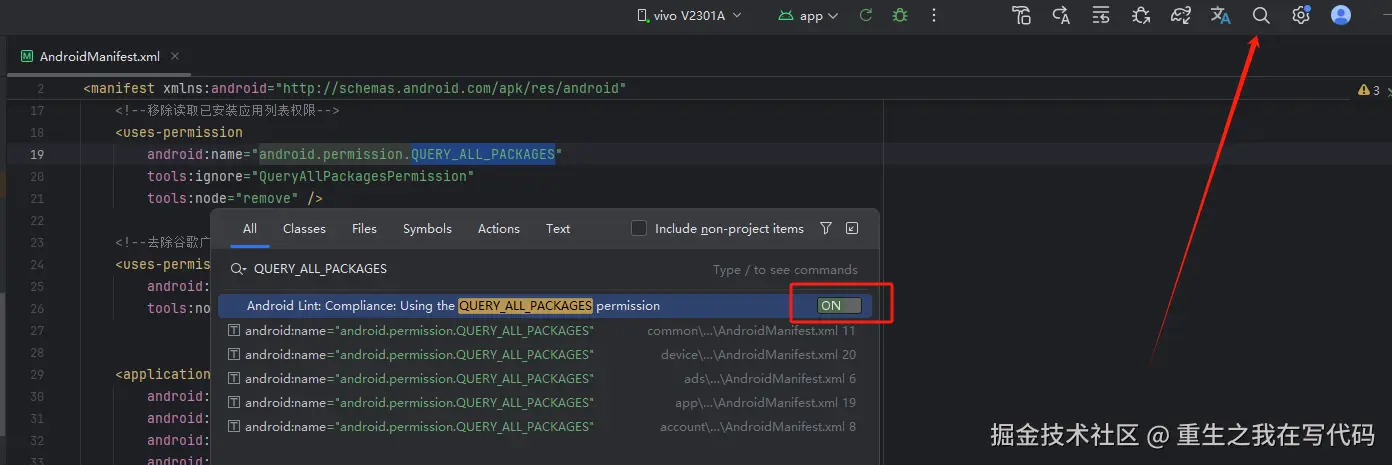This screenshot has width=1392, height=465.
Task: Toggle the Android Lint inspection ON switch
Action: point(840,306)
